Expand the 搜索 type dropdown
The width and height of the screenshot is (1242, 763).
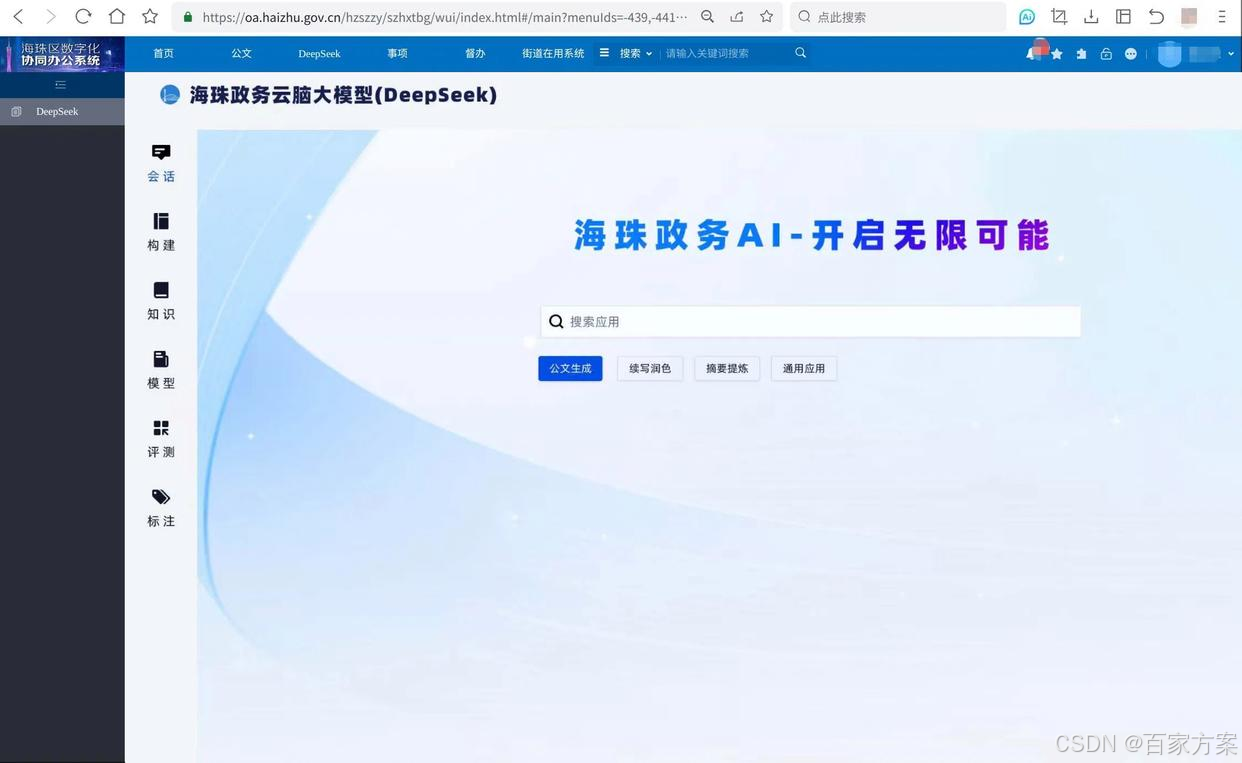click(636, 53)
